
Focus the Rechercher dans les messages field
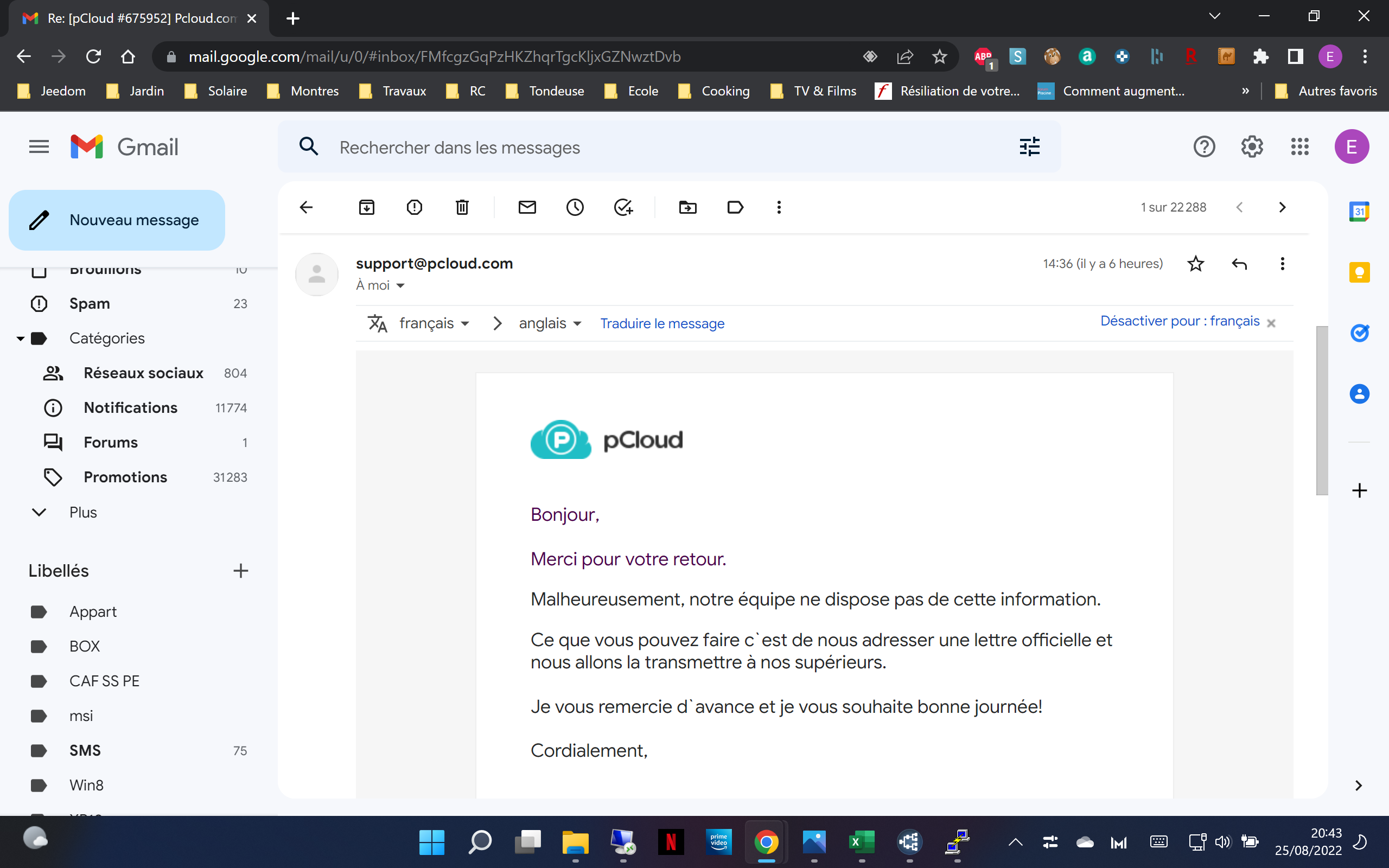coord(669,147)
